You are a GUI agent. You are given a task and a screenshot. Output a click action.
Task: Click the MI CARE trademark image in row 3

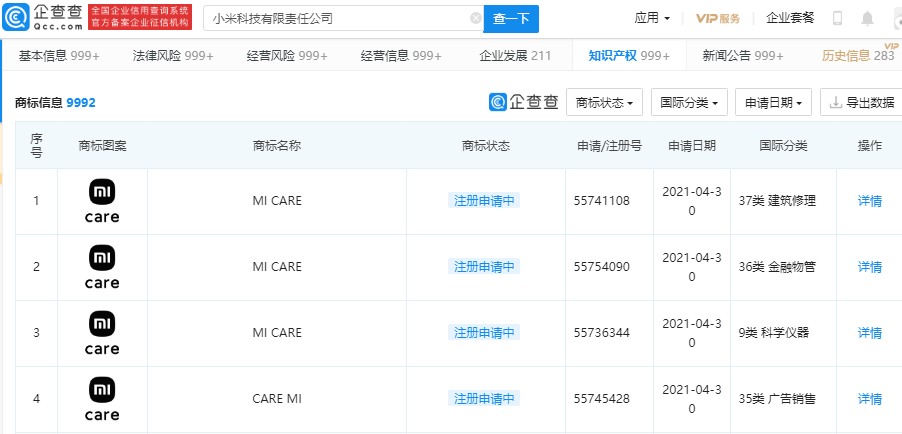pyautogui.click(x=102, y=333)
